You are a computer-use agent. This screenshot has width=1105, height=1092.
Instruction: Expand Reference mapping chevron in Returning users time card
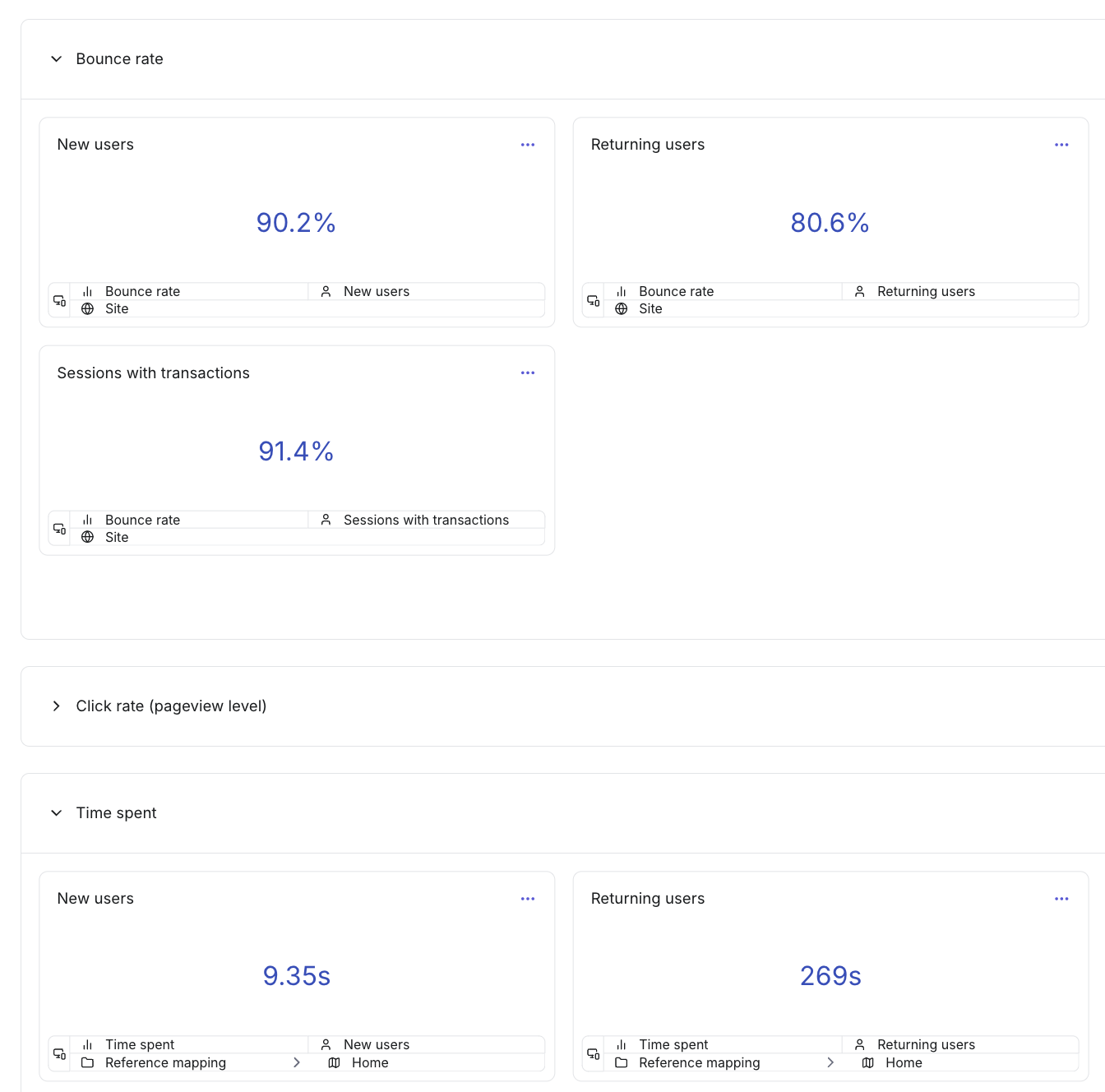point(830,1062)
